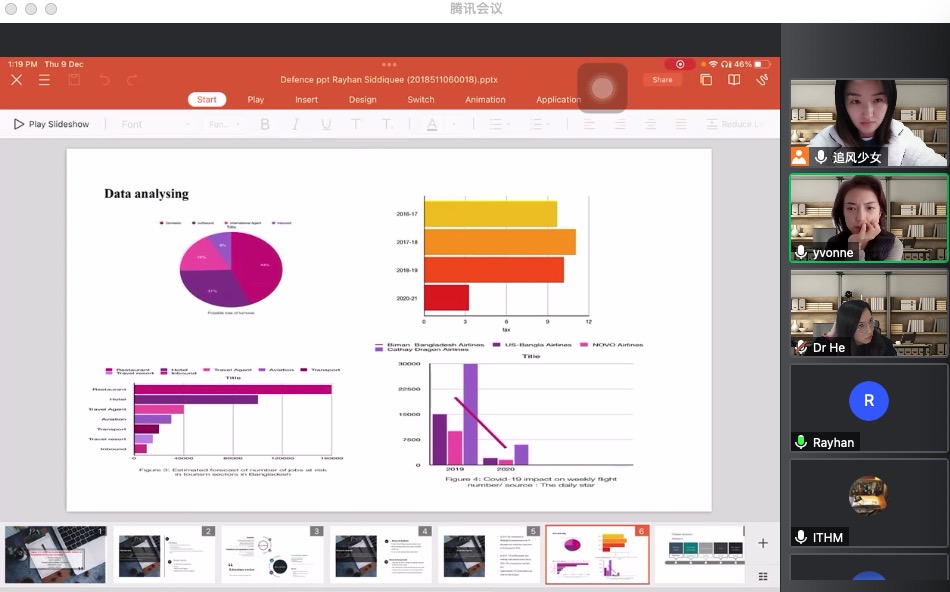Click the redo arrow icon
The image size is (950, 592).
(132, 80)
